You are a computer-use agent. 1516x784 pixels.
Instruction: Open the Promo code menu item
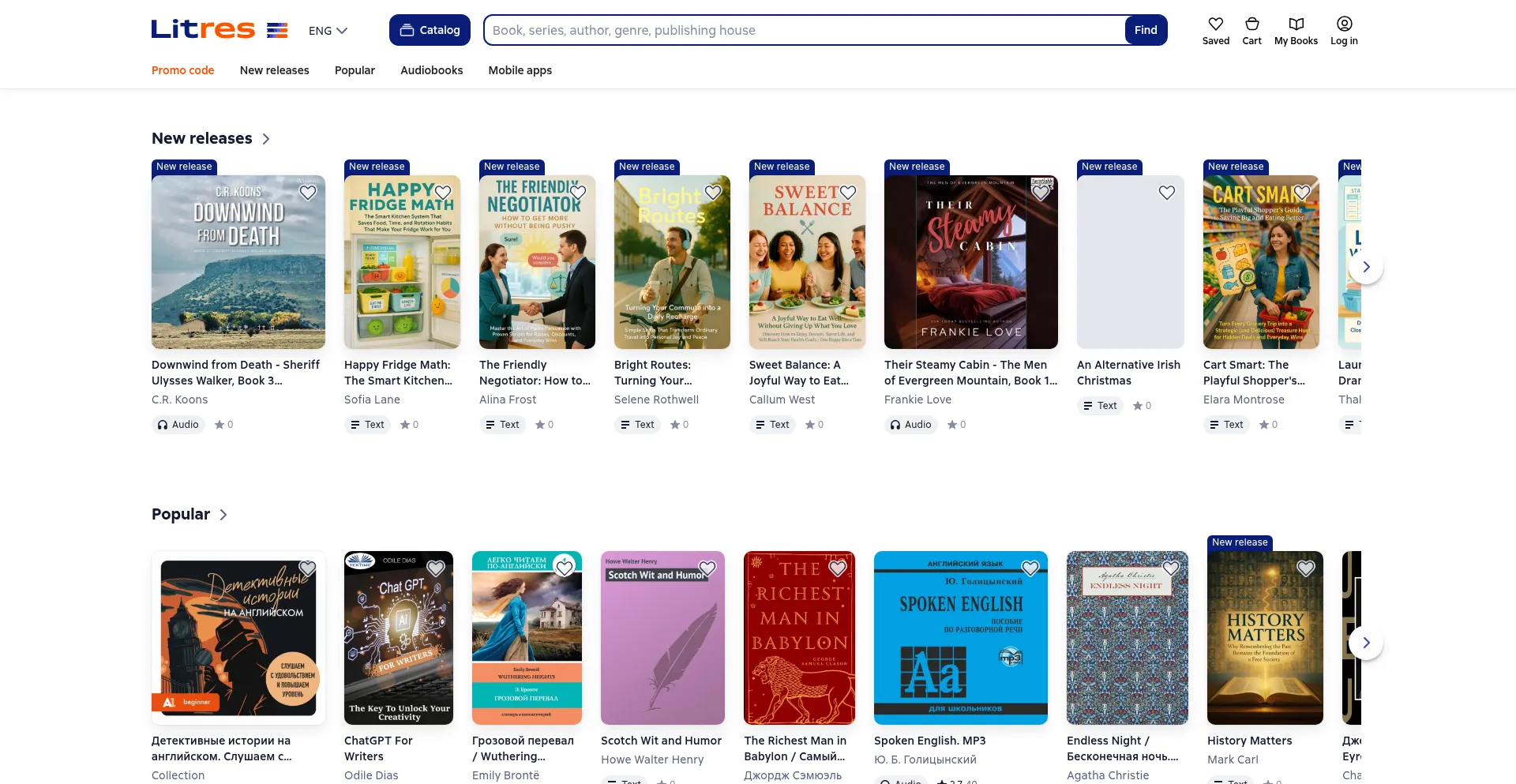[x=182, y=70]
